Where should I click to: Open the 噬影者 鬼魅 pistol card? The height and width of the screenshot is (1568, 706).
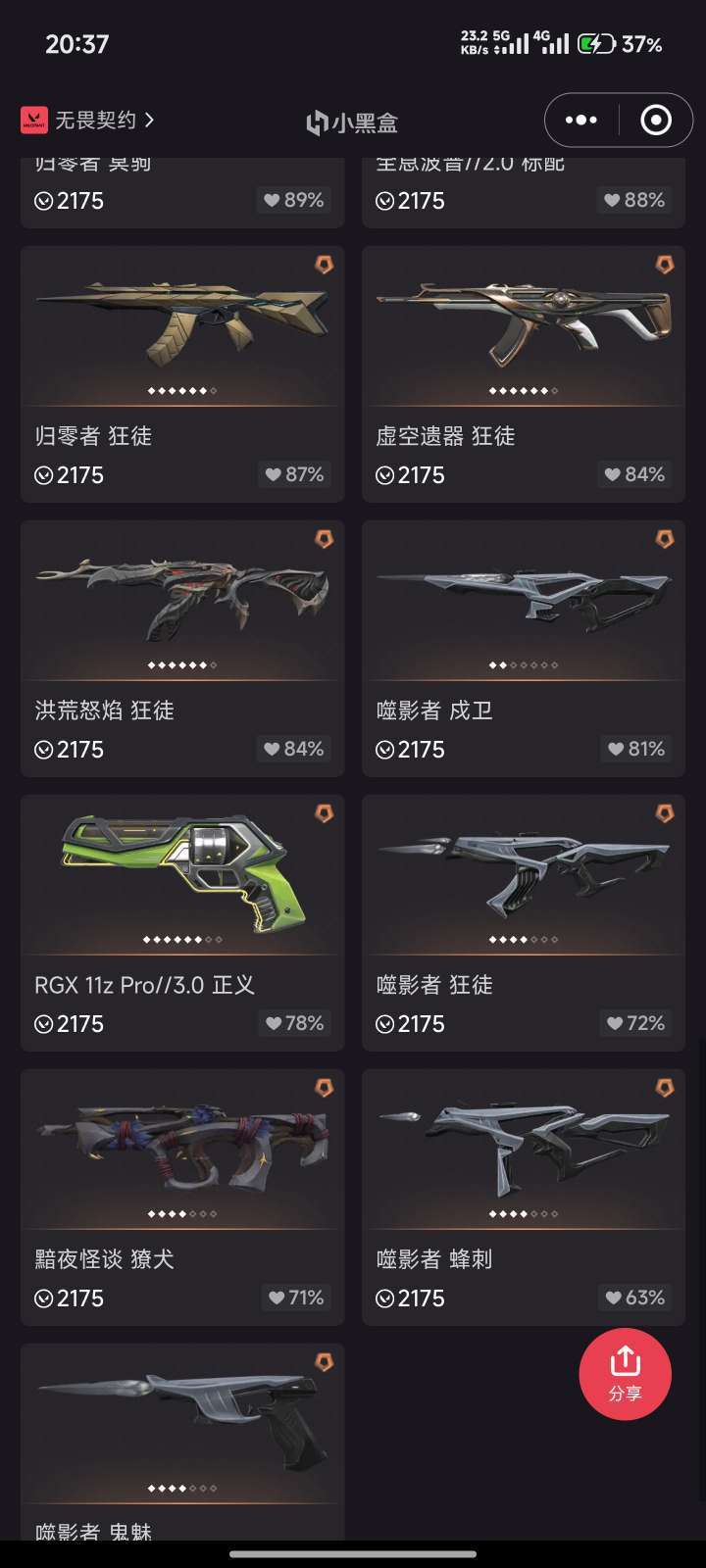pyautogui.click(x=182, y=1442)
